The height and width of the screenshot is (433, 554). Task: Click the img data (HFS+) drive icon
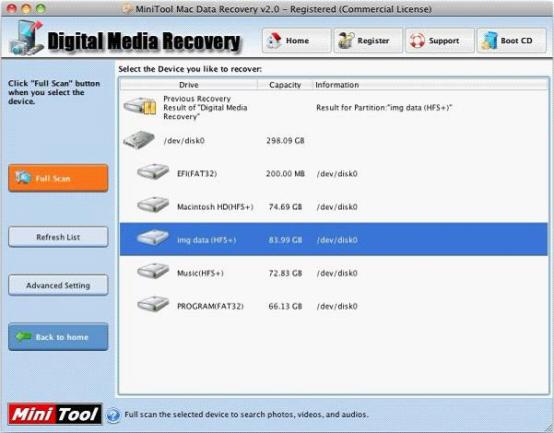[x=153, y=238]
